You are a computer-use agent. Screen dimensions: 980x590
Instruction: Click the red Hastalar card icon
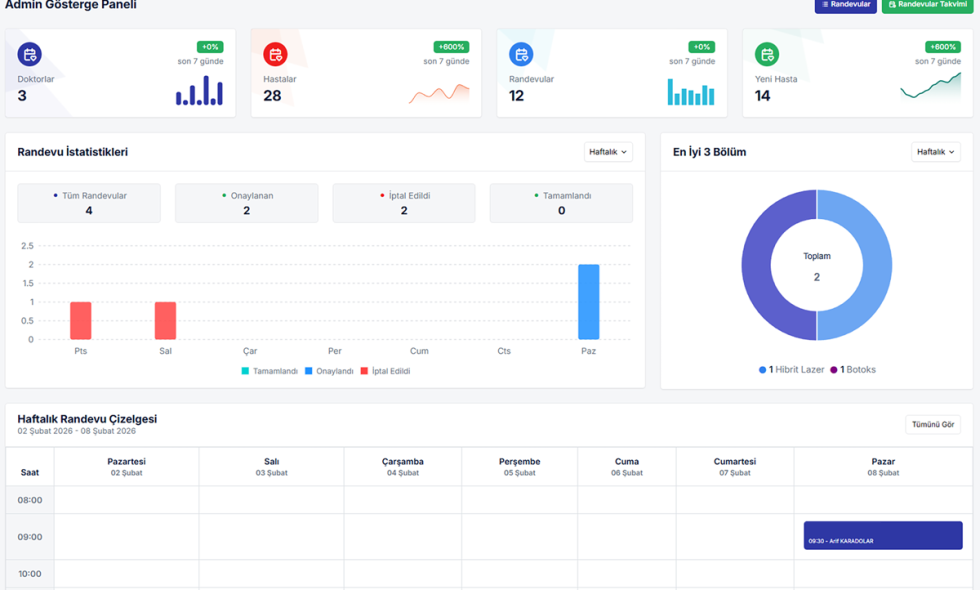pos(275,54)
